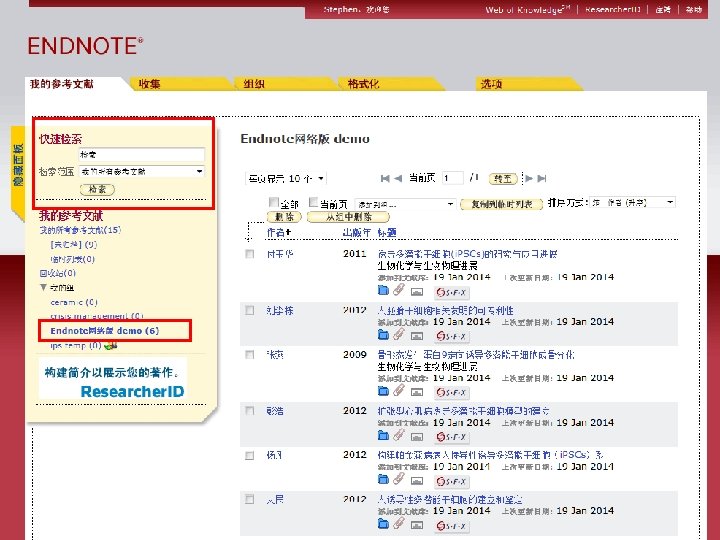Click the 从组中删除 button

point(348,217)
